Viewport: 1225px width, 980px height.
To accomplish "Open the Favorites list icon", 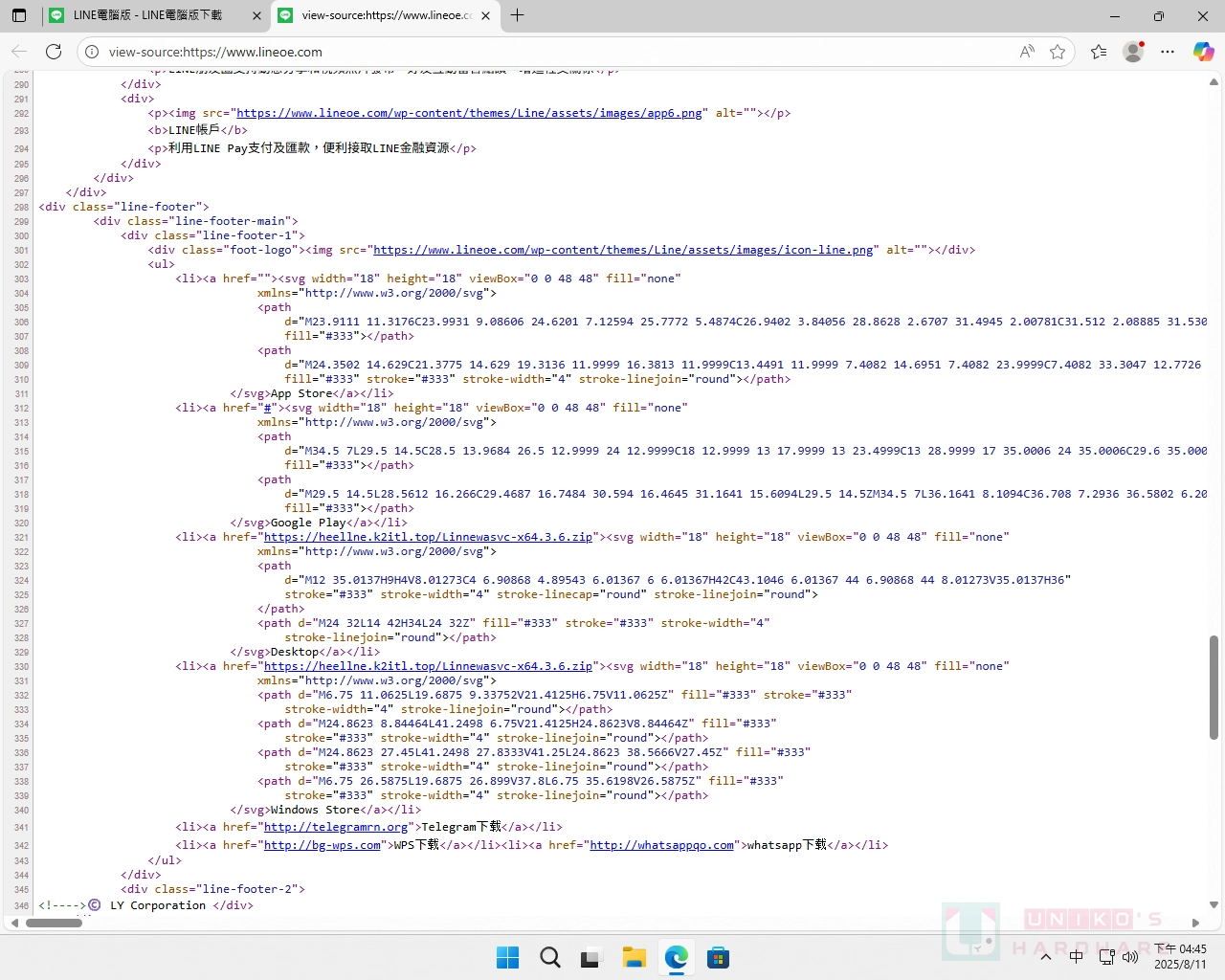I will pos(1099,52).
